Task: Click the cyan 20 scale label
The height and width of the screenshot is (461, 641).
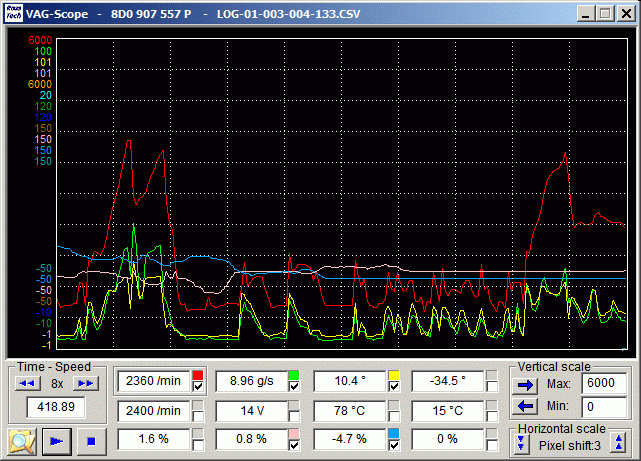Action: click(45, 95)
